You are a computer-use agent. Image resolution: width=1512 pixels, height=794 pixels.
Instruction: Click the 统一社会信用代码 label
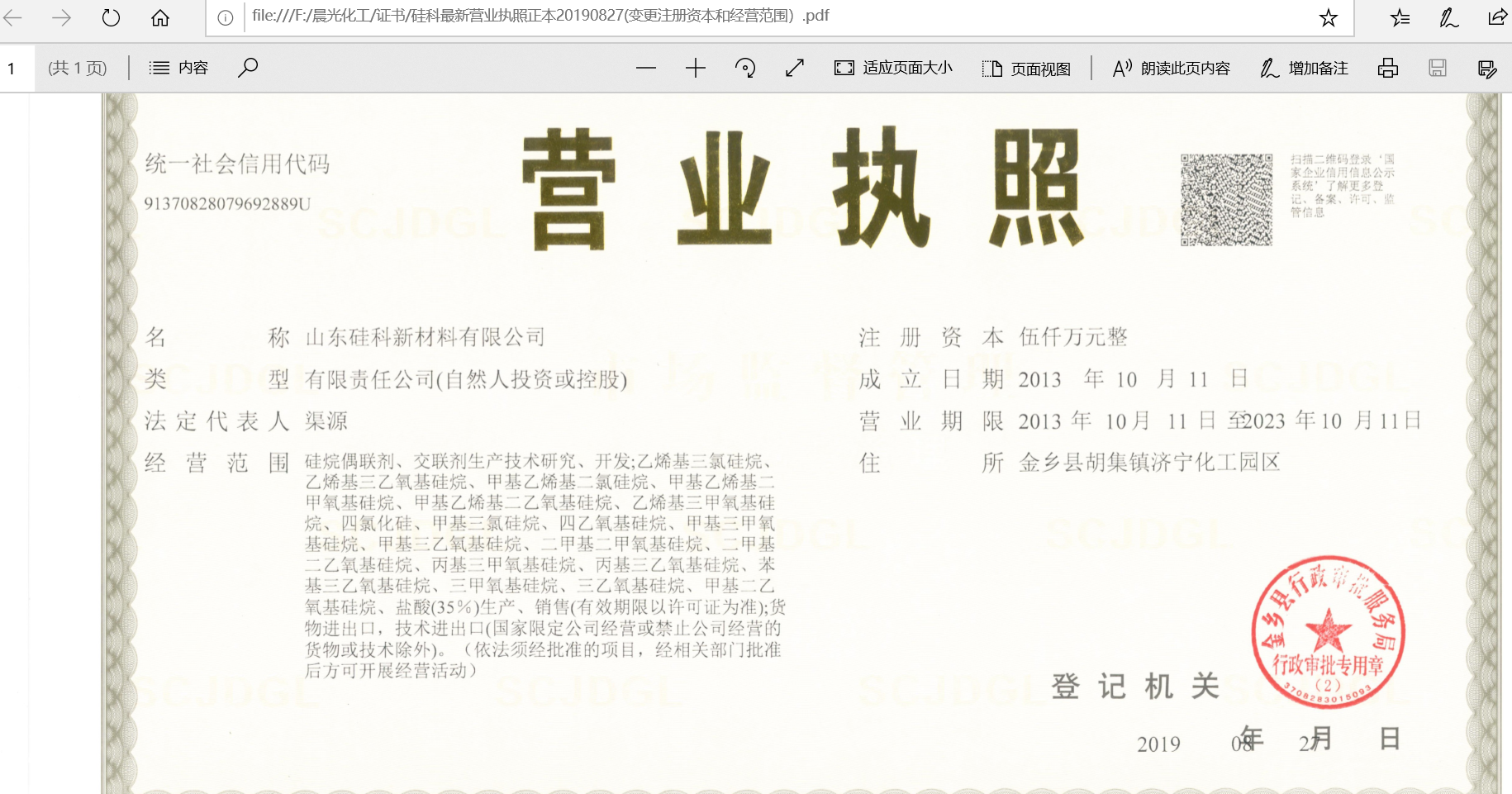237,164
